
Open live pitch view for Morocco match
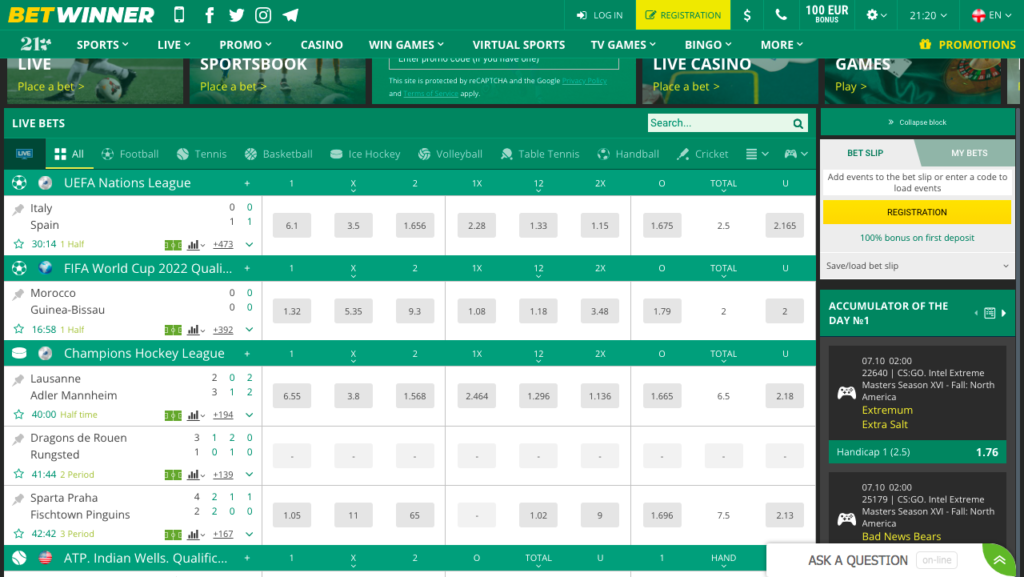(173, 330)
